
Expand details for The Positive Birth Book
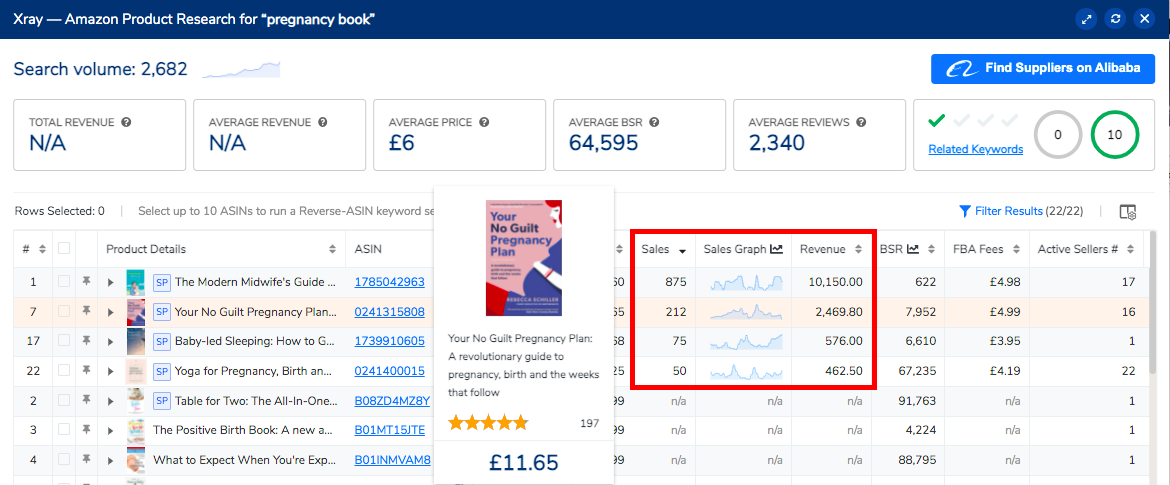pyautogui.click(x=111, y=431)
